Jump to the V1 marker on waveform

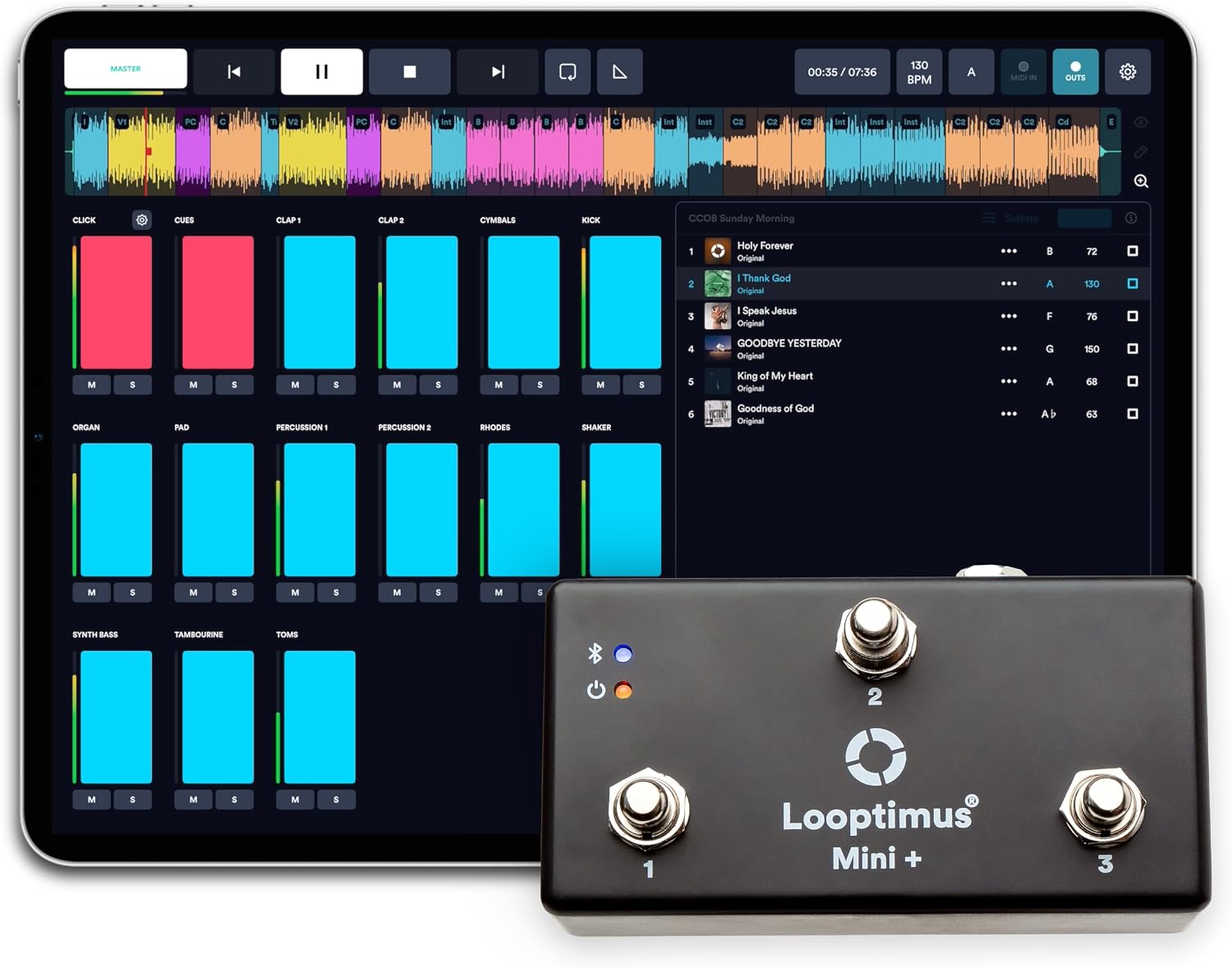[122, 122]
